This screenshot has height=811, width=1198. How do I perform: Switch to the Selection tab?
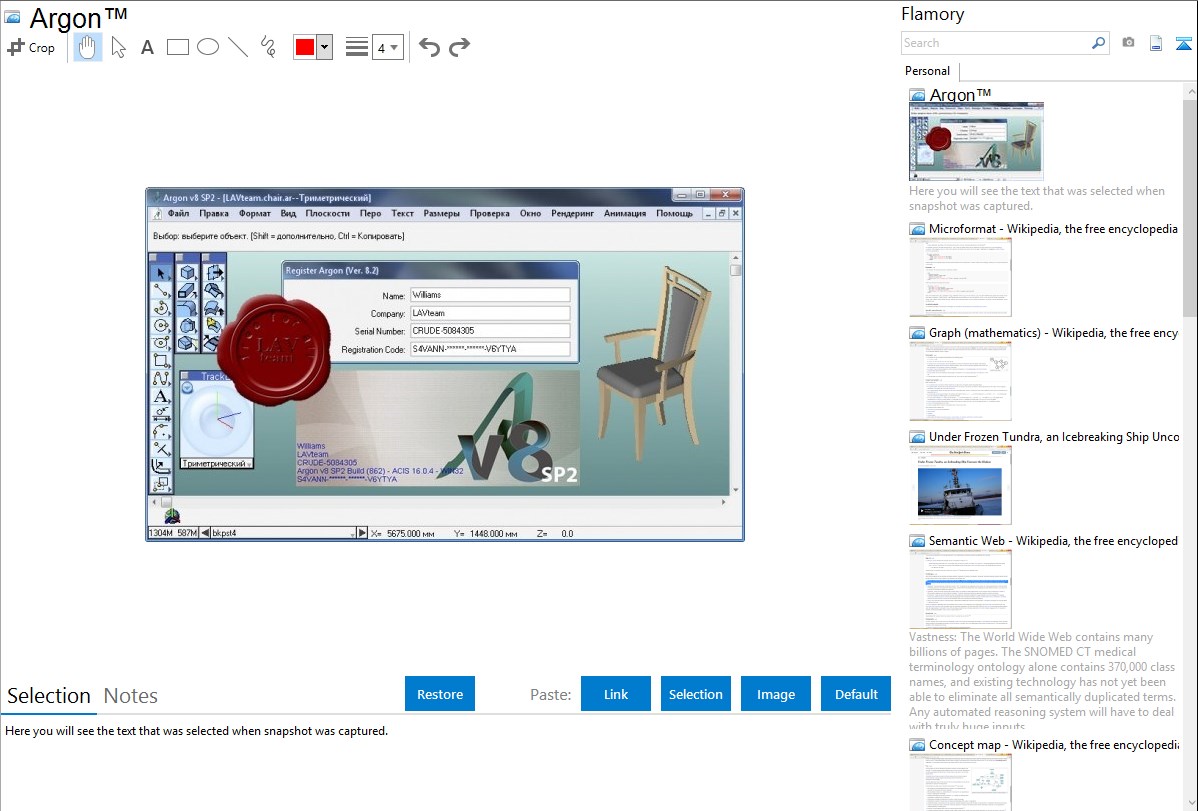[x=49, y=696]
